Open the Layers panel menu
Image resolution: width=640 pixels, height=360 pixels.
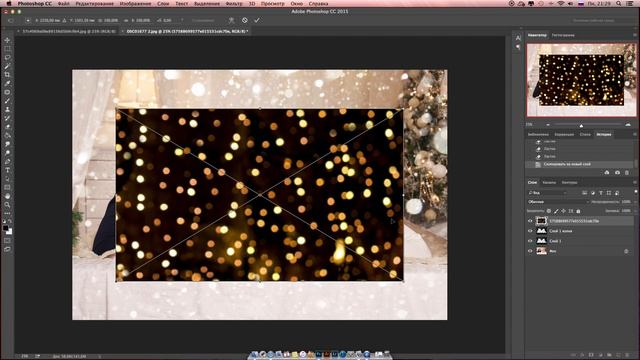635,182
